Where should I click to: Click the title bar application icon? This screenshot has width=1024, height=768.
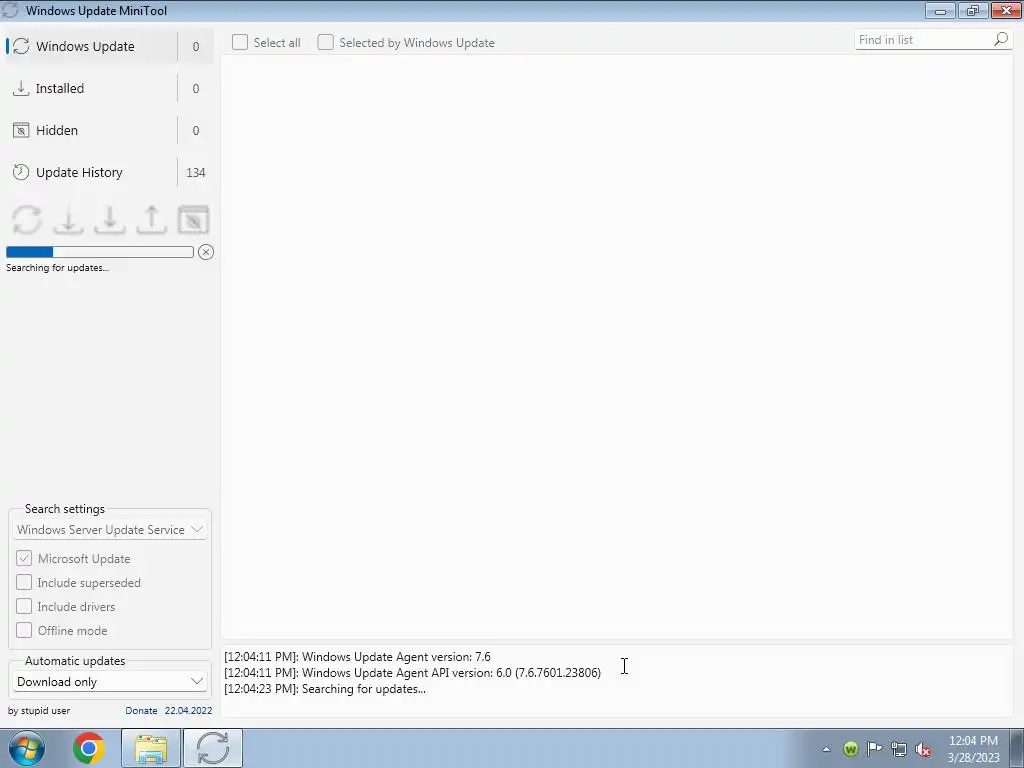[x=10, y=10]
